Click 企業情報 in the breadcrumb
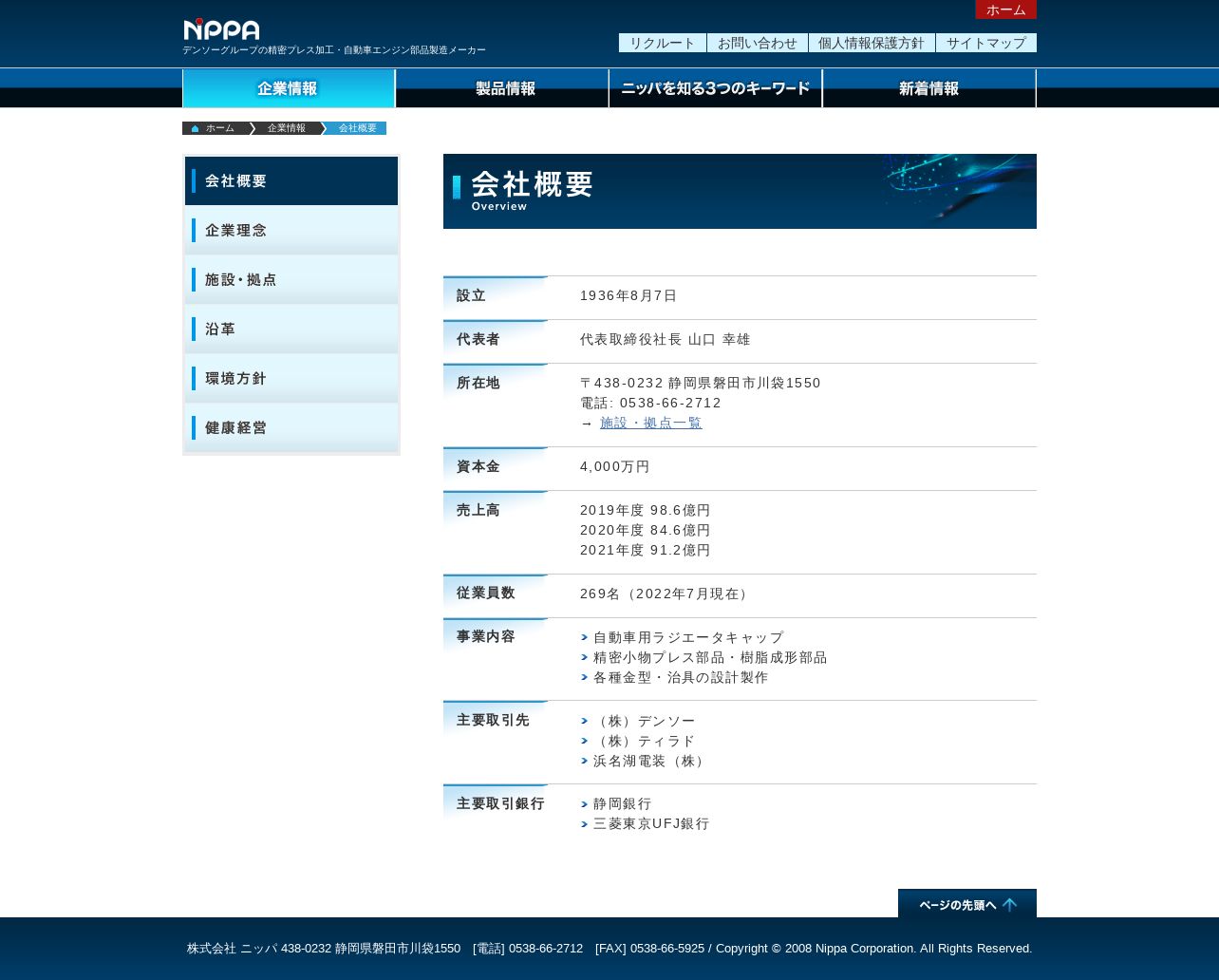 pos(287,128)
